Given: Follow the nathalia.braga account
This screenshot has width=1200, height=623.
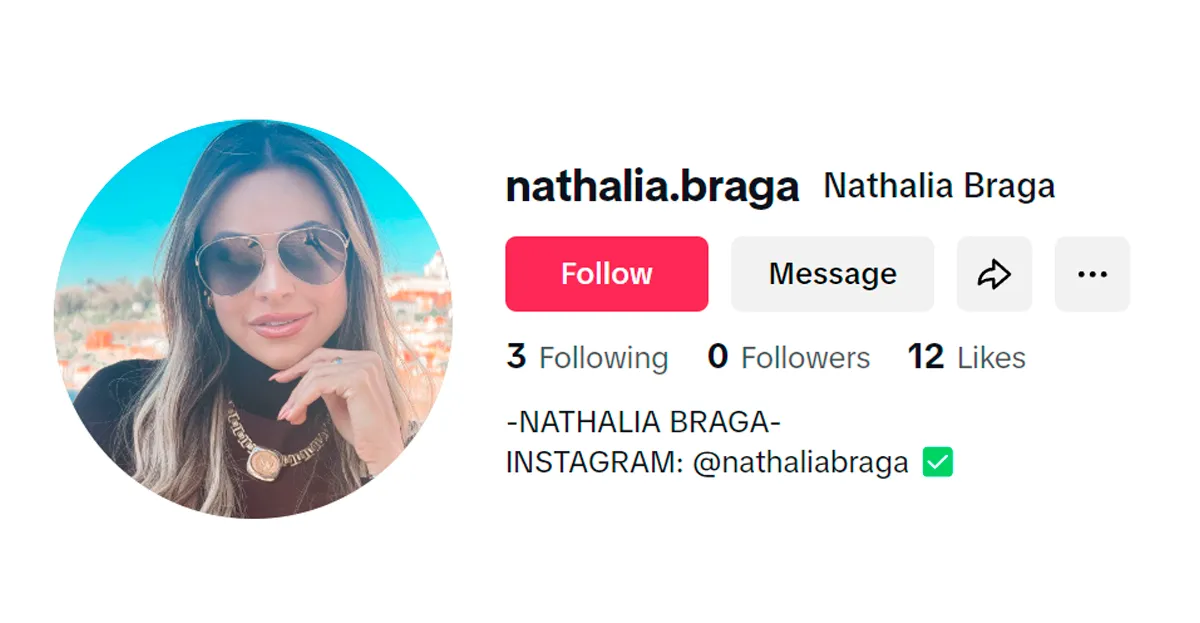Looking at the screenshot, I should 607,274.
